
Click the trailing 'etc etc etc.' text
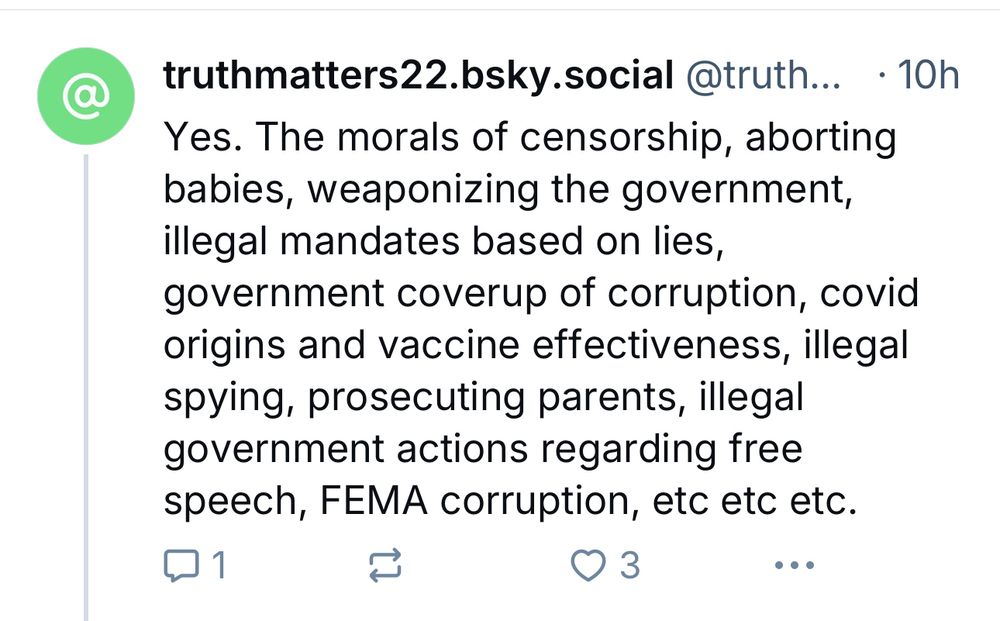753,502
